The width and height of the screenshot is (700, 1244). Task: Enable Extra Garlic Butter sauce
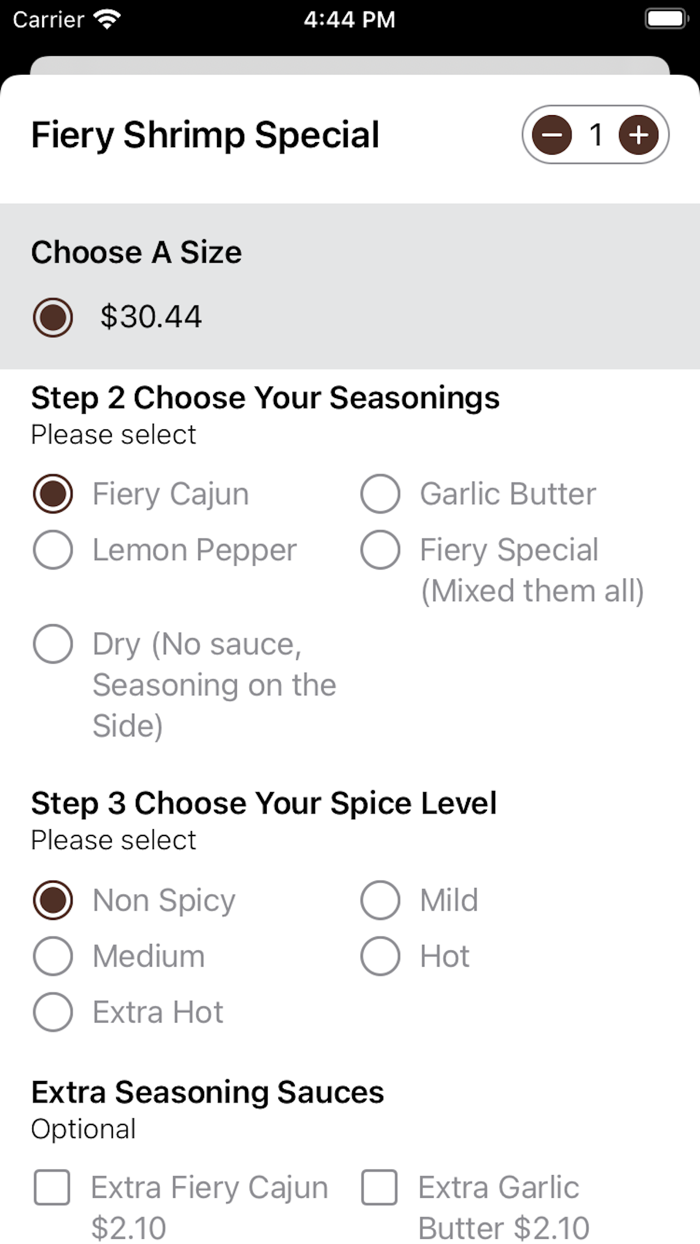click(380, 1188)
